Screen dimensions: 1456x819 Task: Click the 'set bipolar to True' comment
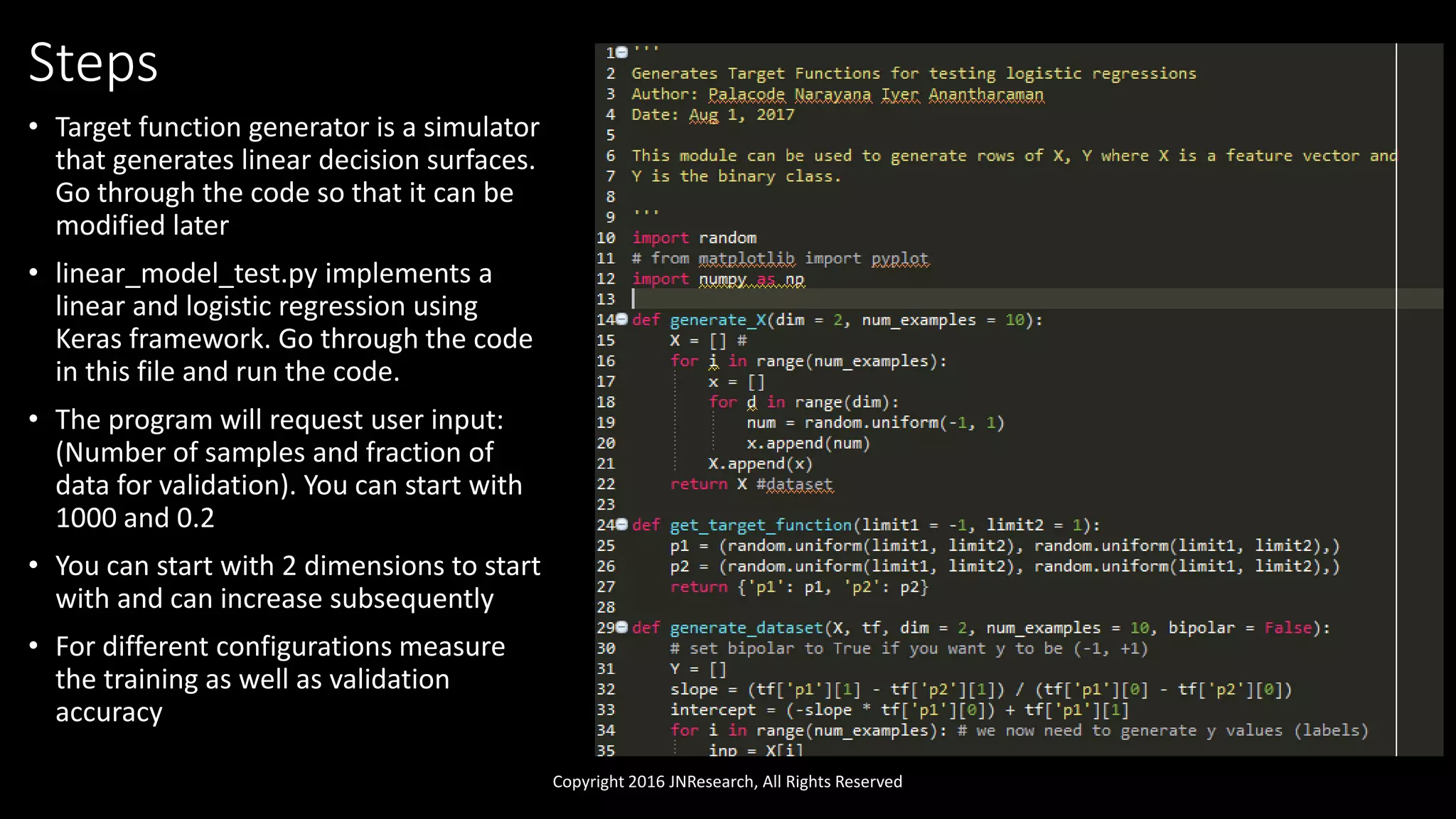pos(909,648)
